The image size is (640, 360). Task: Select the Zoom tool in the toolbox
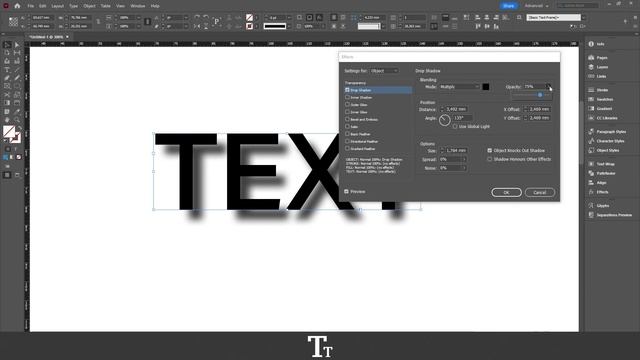coord(17,120)
